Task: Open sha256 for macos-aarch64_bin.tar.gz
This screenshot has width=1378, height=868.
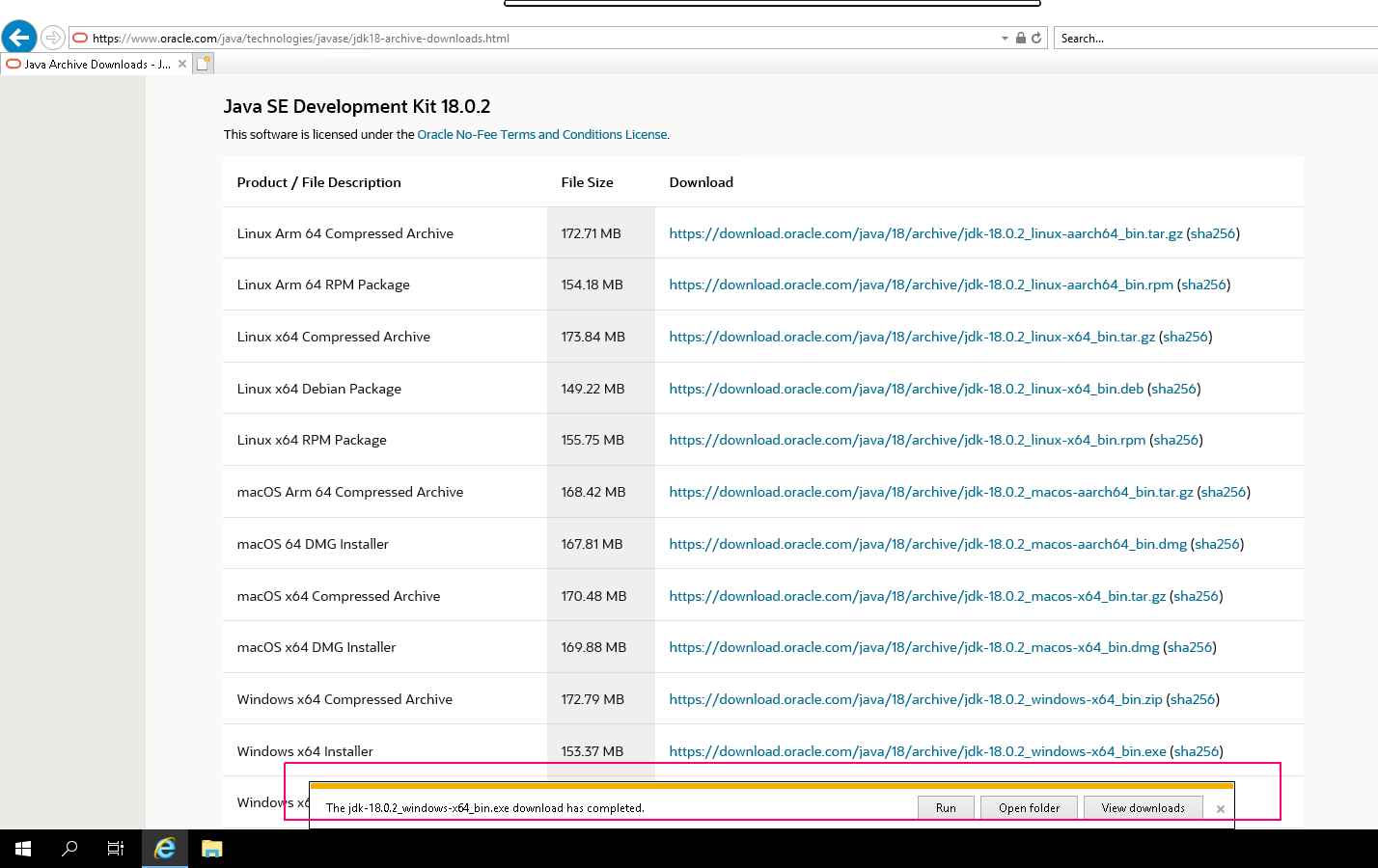Action: pyautogui.click(x=1224, y=492)
